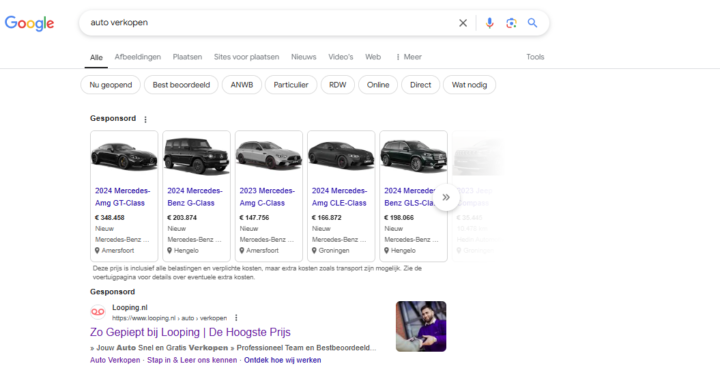The image size is (720, 379).
Task: Open 'Zo Gepiept bij Looping | De Hoogste Prijs'
Action: coord(190,332)
